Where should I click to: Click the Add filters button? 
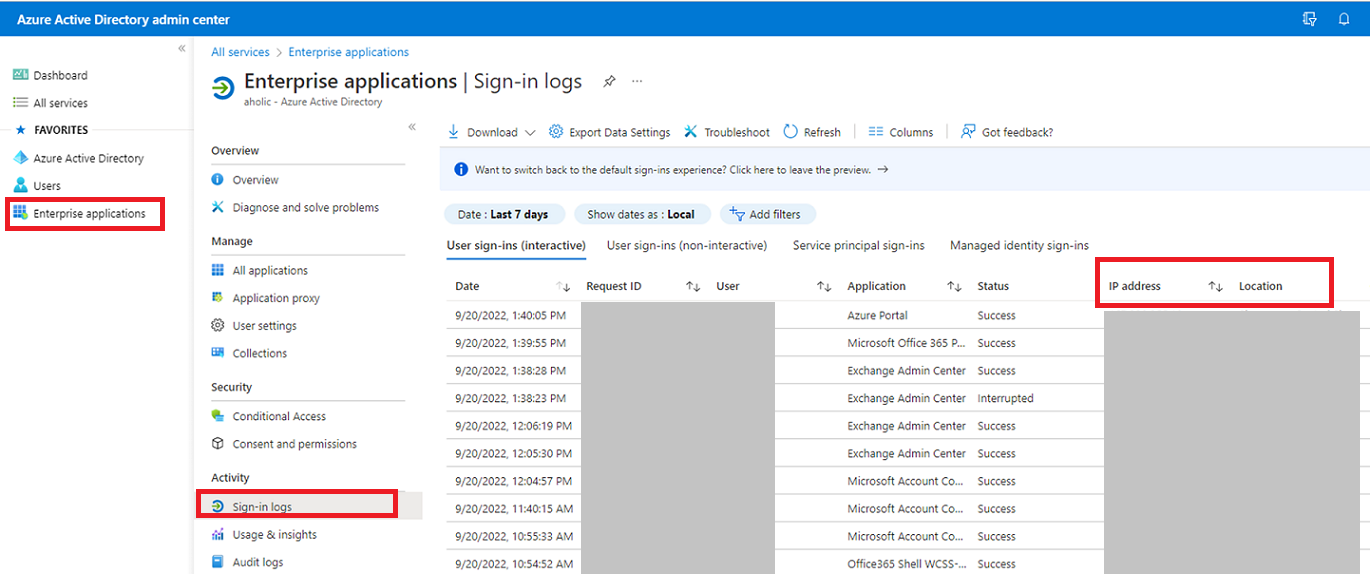point(767,214)
